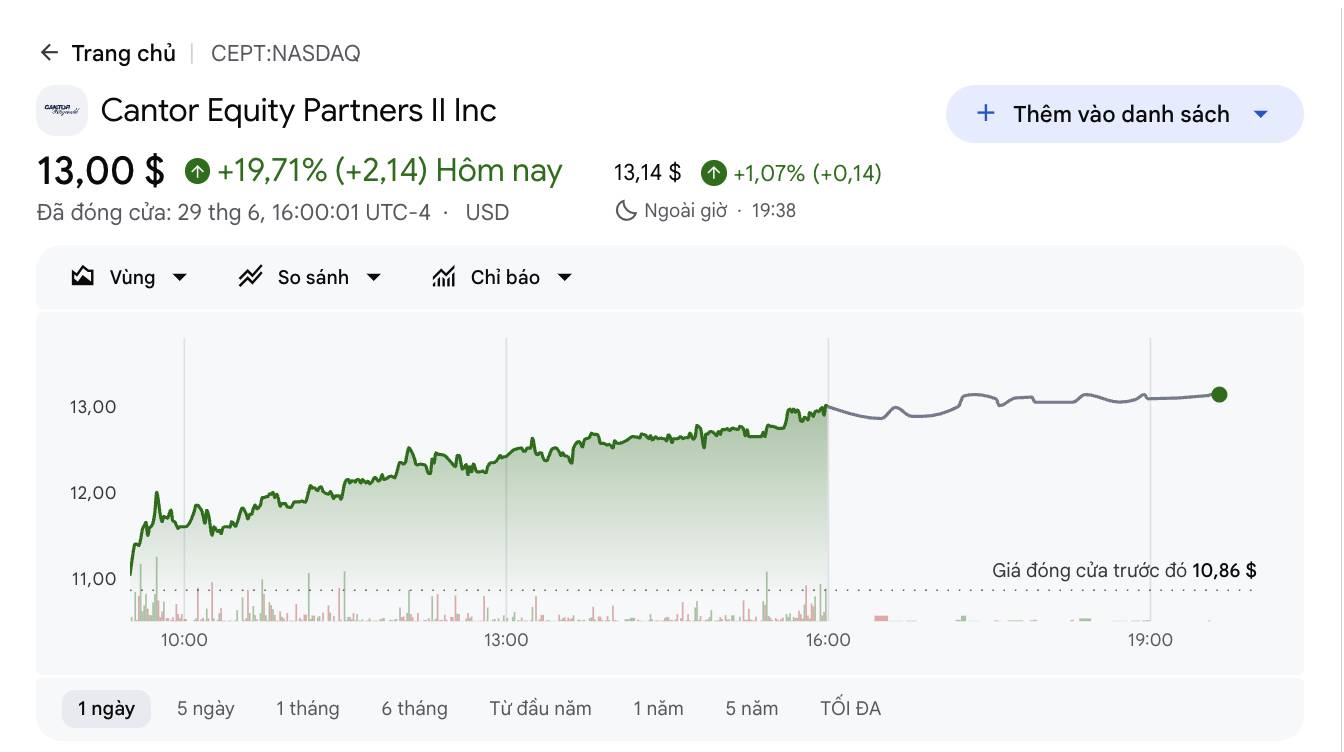Click the Cantor Equity Partners II Inc title
This screenshot has height=752, width=1344.
(x=299, y=110)
